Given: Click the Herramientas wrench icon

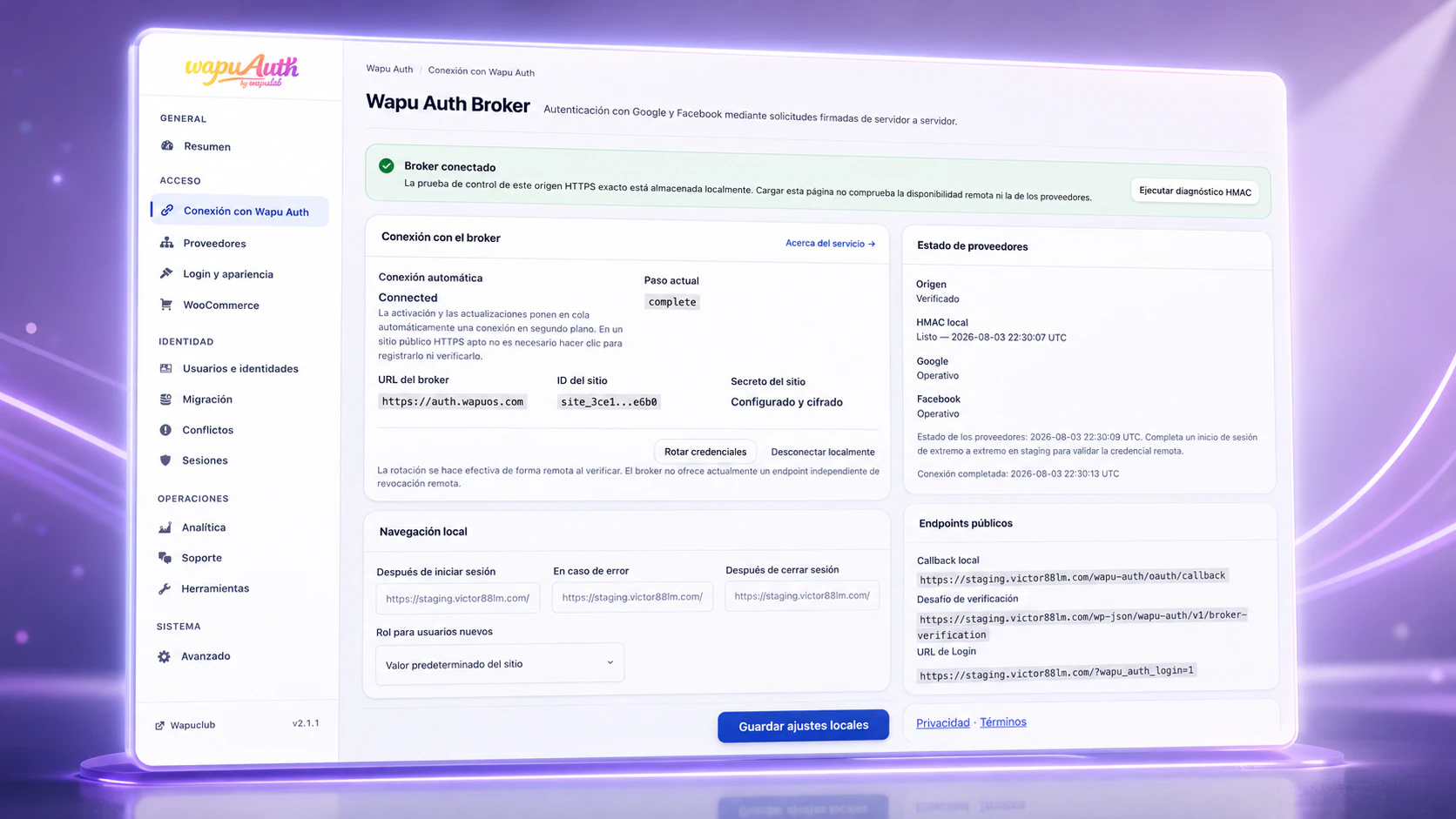Looking at the screenshot, I should click(165, 588).
